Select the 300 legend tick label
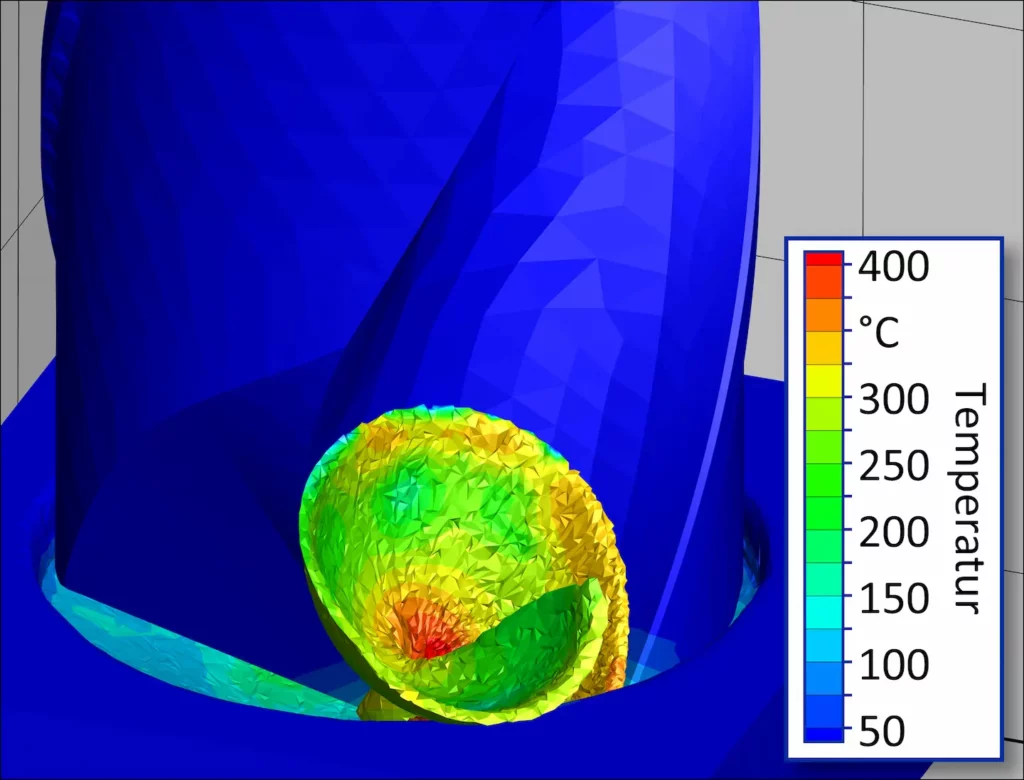 (x=893, y=400)
